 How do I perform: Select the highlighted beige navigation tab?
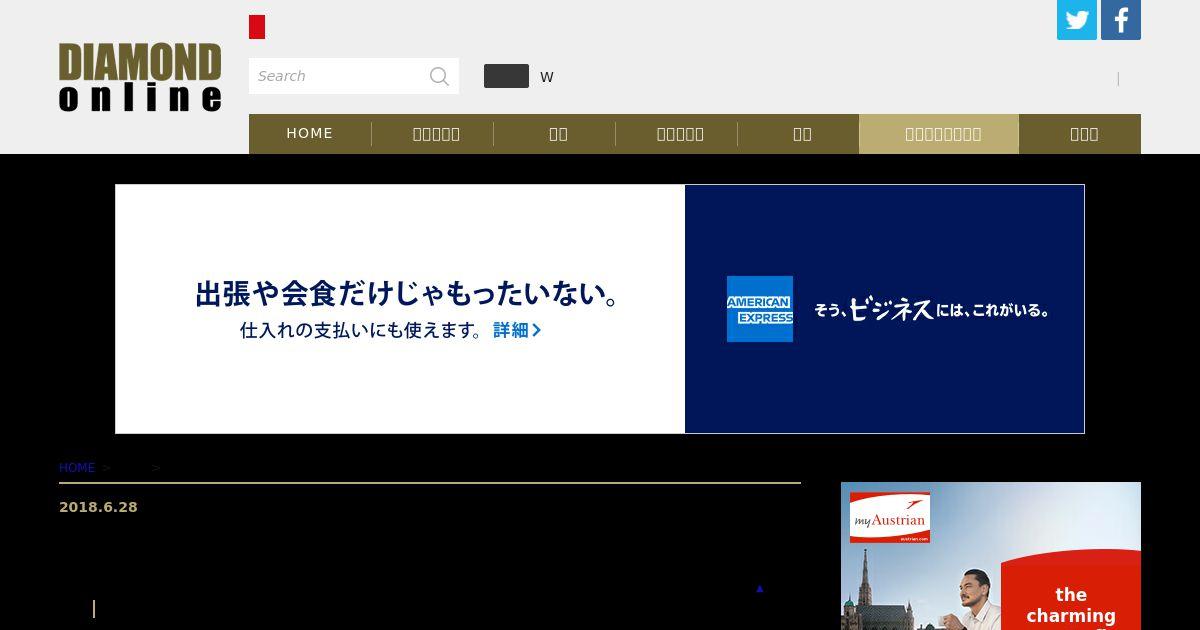[939, 134]
